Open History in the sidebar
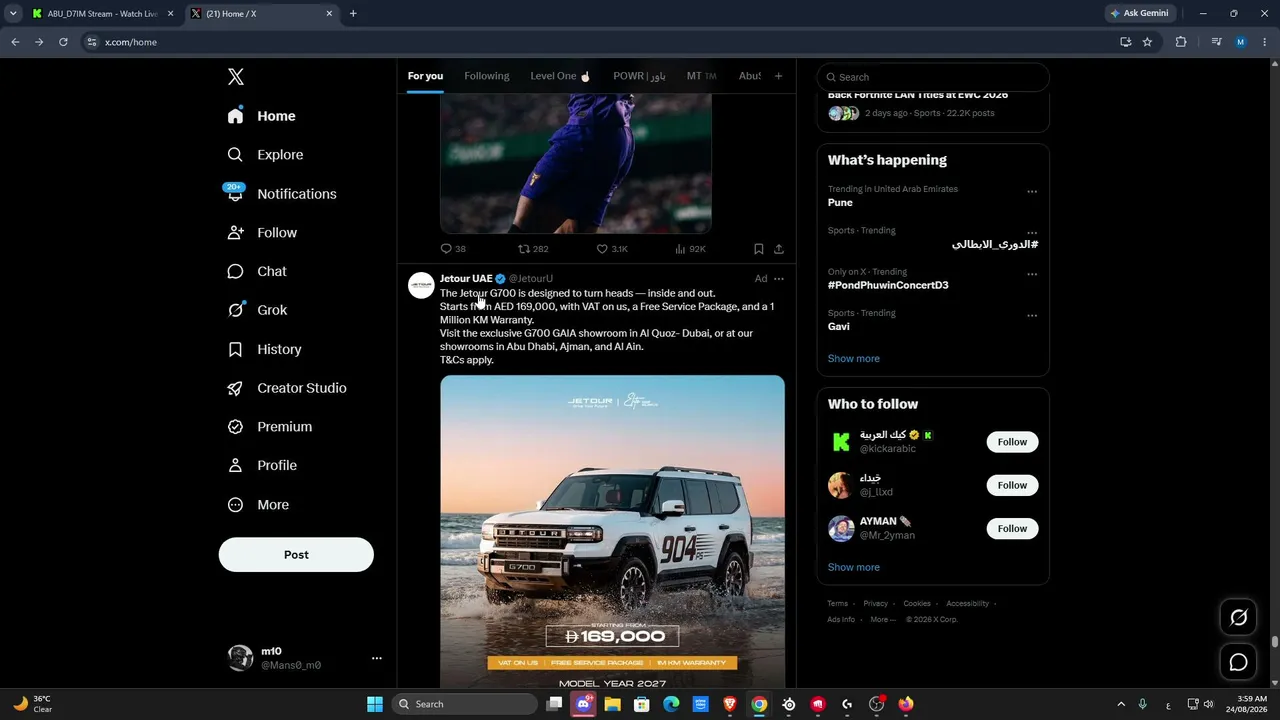The width and height of the screenshot is (1280, 720). 265,349
